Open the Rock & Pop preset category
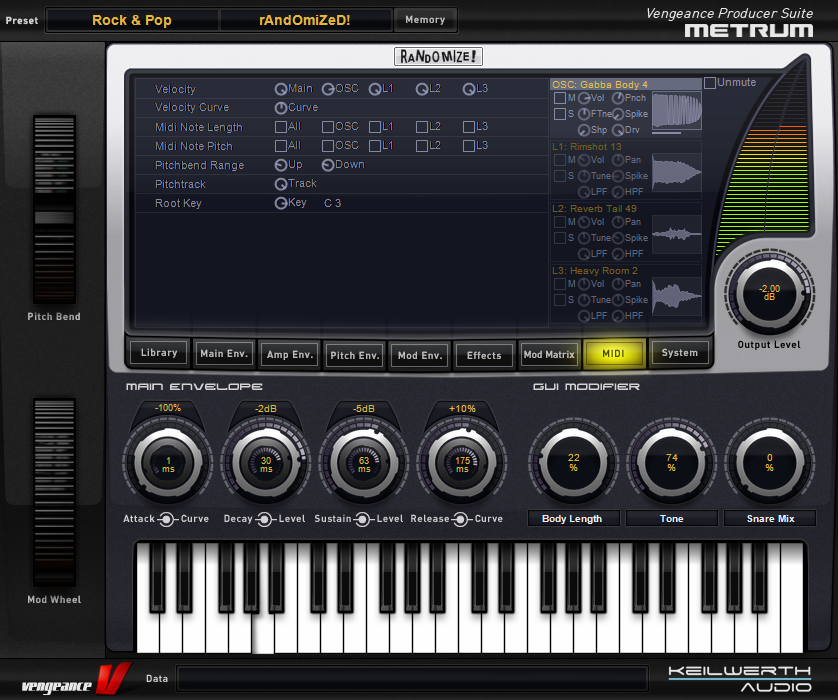The image size is (838, 700). click(x=132, y=20)
